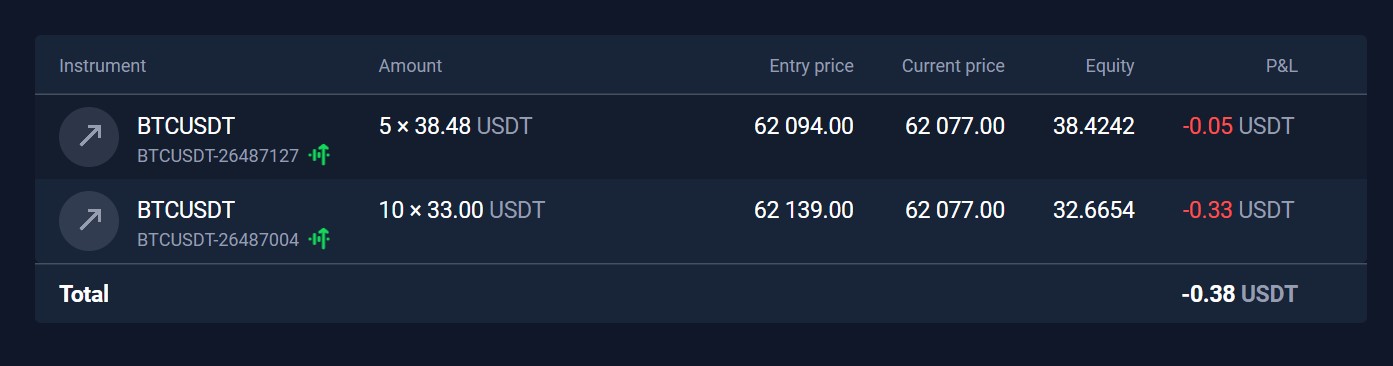1393x366 pixels.
Task: Click the Entry price column header
Action: [x=811, y=66]
